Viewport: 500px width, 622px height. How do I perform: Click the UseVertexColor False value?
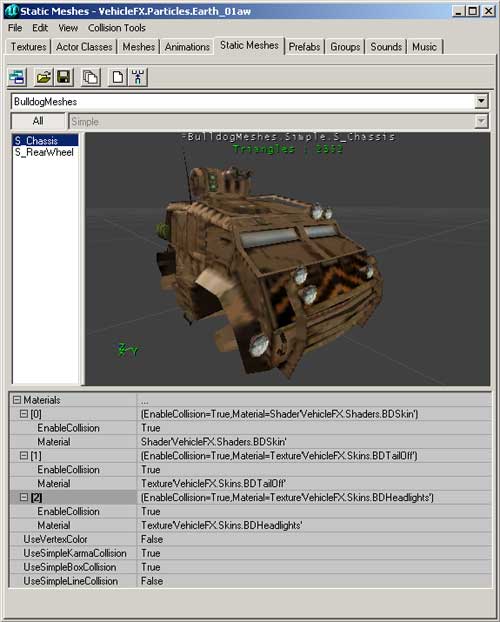(152, 539)
